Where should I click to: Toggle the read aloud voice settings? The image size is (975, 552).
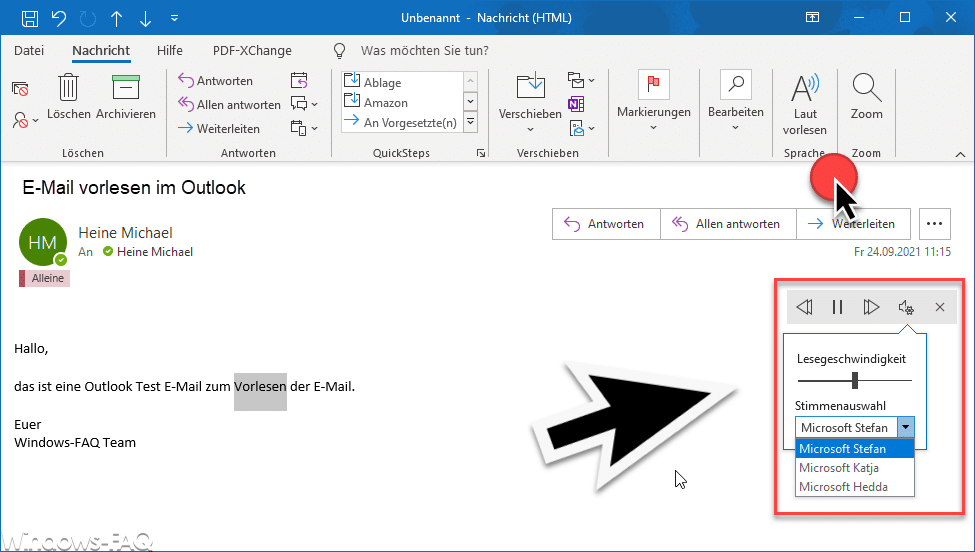tap(906, 307)
